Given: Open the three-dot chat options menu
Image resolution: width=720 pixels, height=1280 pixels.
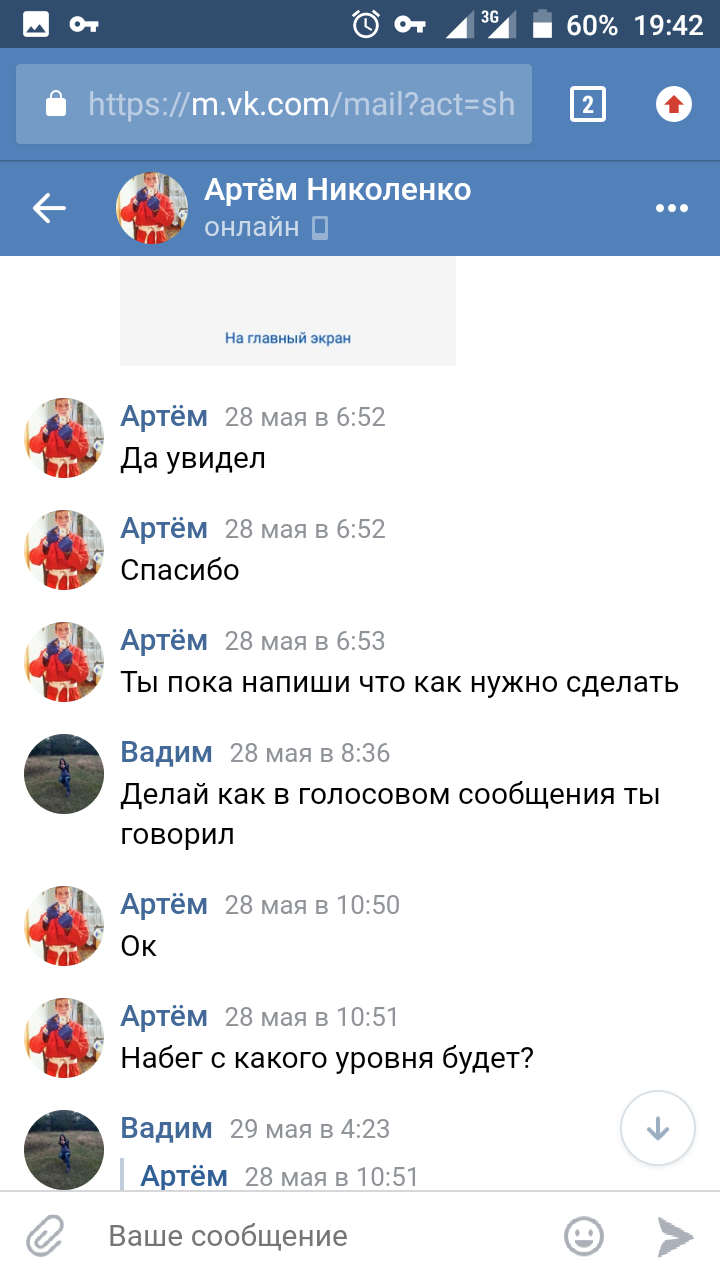Looking at the screenshot, I should (671, 208).
